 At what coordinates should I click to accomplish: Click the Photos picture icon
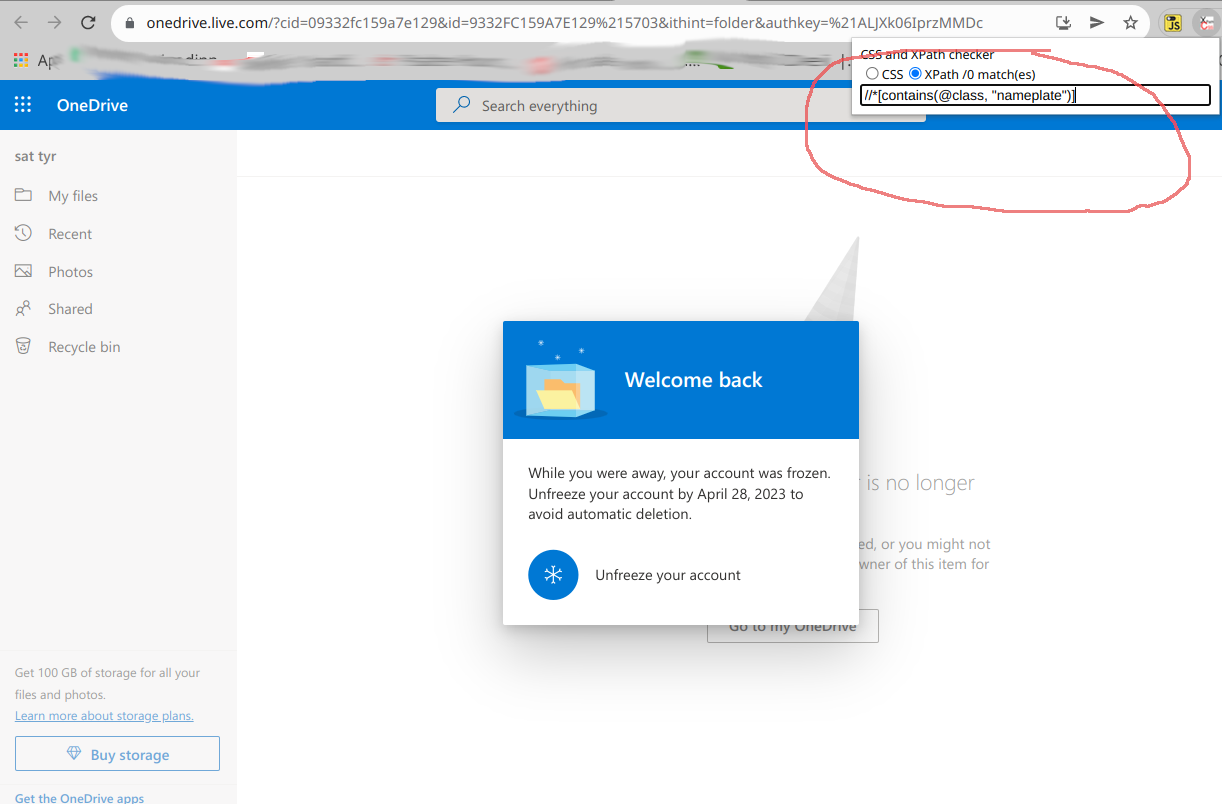coord(23,271)
